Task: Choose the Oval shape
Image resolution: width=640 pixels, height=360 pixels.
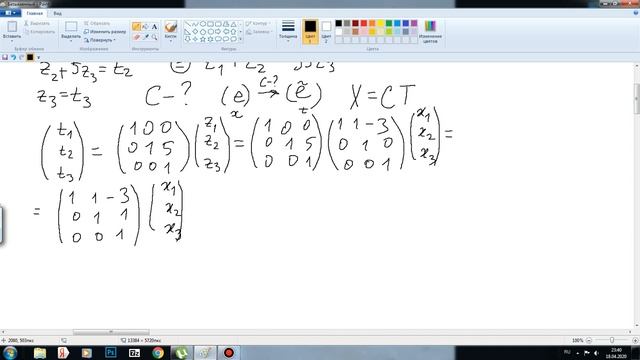Action: [x=203, y=24]
